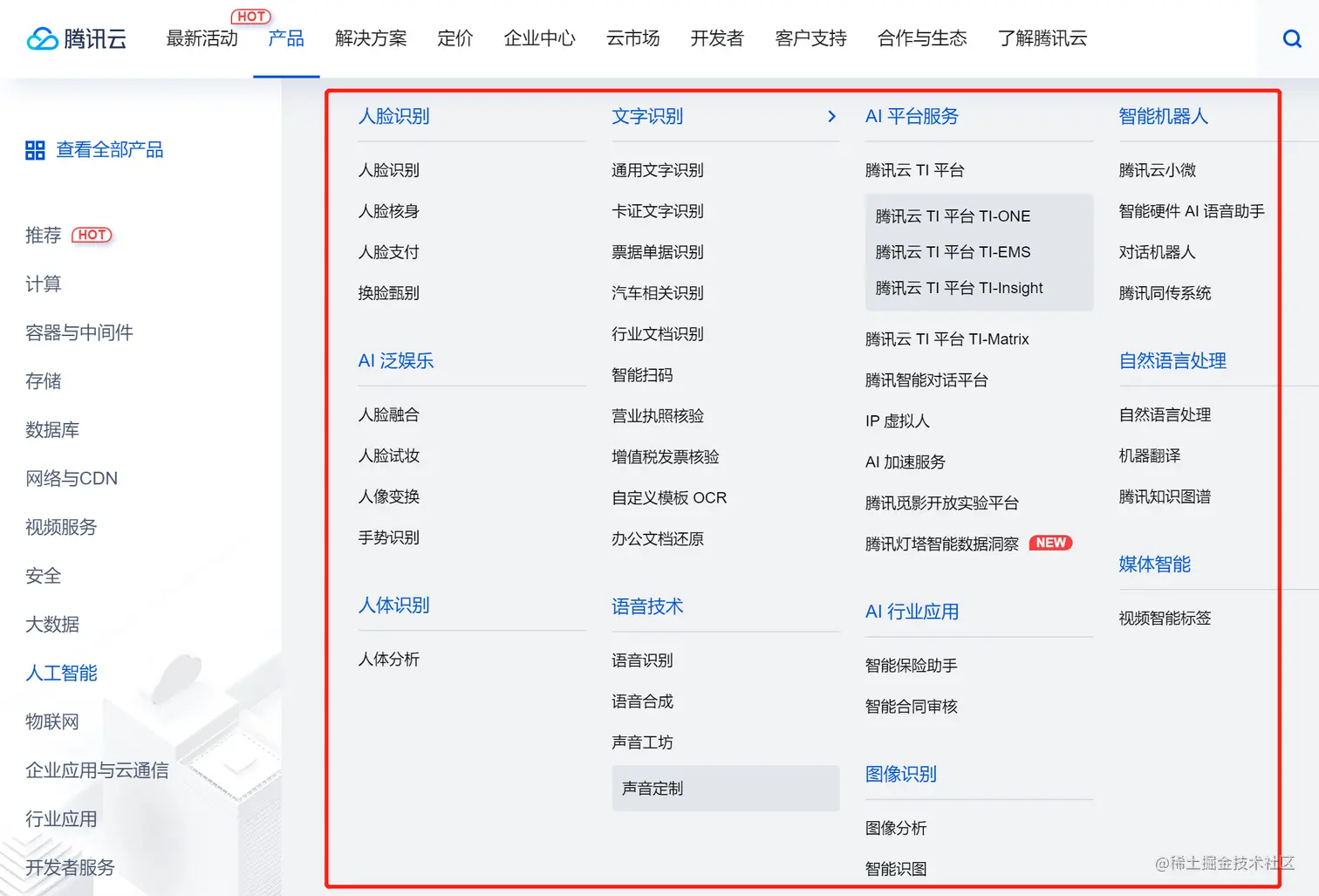Open the 声音工坊 product link
This screenshot has height=896, width=1319.
click(642, 742)
